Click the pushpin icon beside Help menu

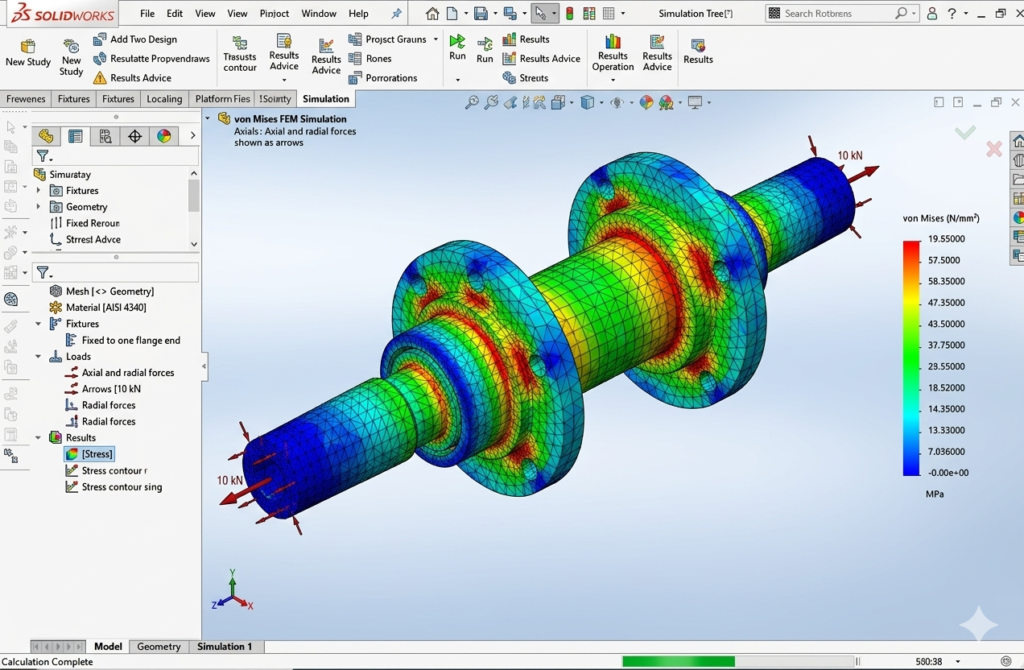pyautogui.click(x=396, y=14)
